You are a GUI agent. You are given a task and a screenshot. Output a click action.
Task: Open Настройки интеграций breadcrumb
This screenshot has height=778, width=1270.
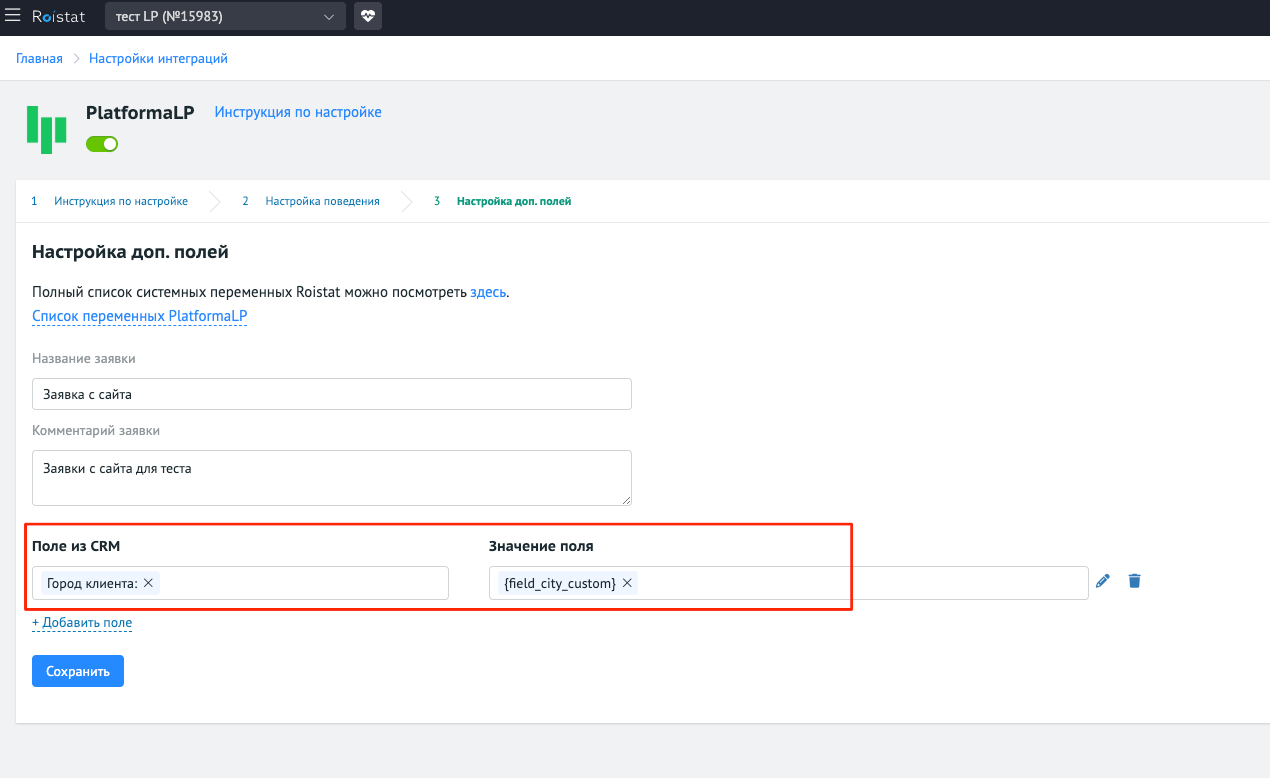(x=158, y=58)
